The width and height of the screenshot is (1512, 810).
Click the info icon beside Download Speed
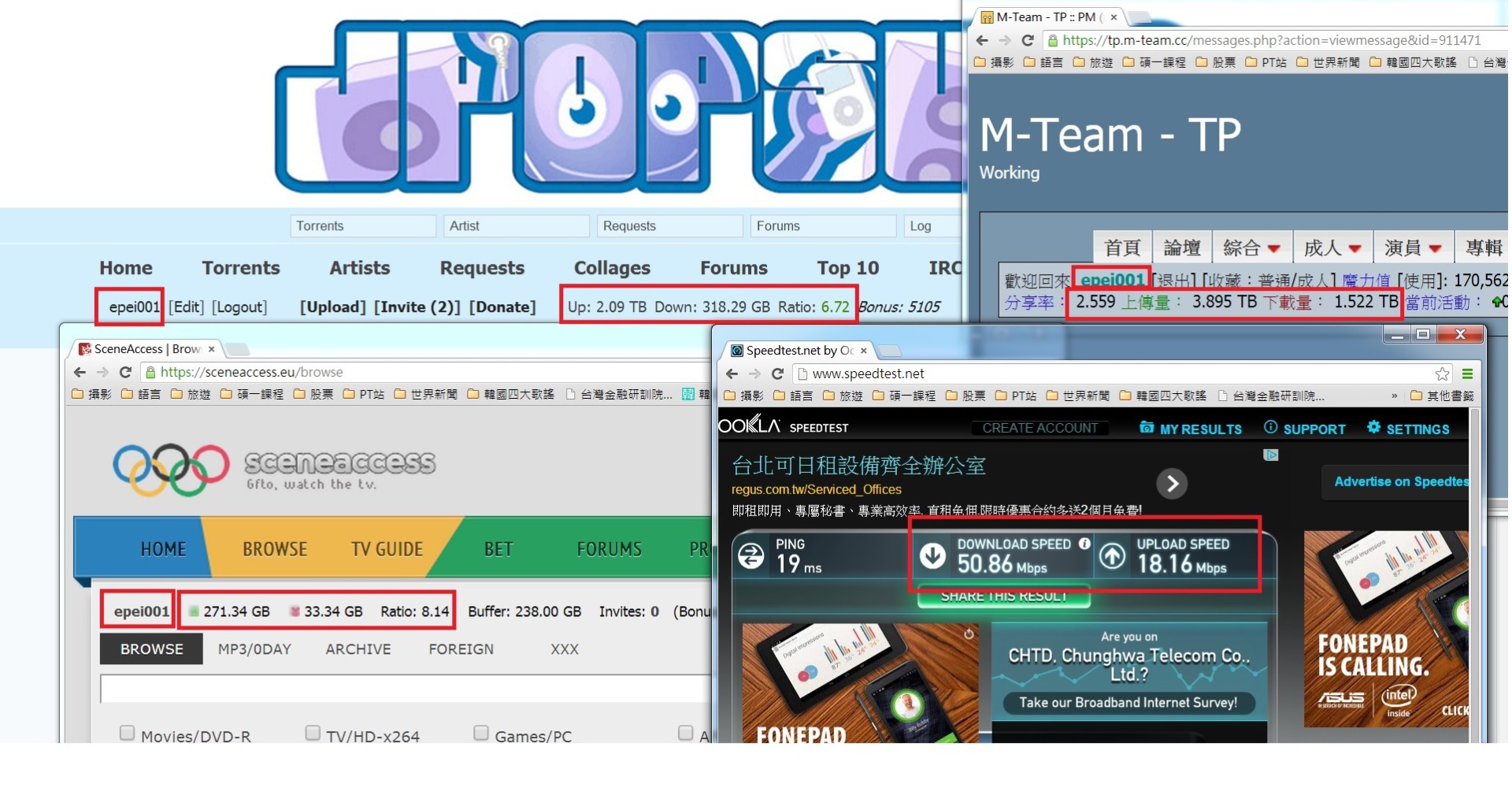point(1084,544)
